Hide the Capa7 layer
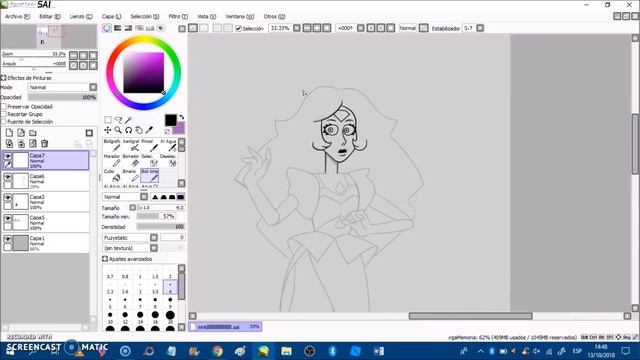Viewport: 640px width, 360px height. coord(8,157)
